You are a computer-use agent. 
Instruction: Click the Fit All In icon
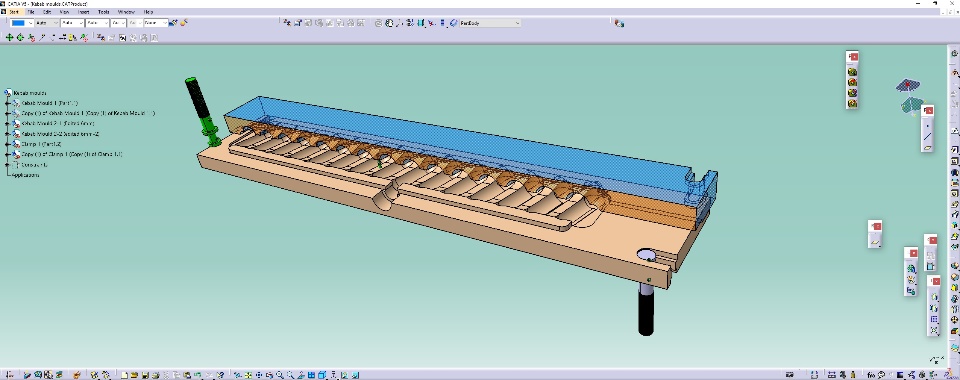click(x=247, y=375)
